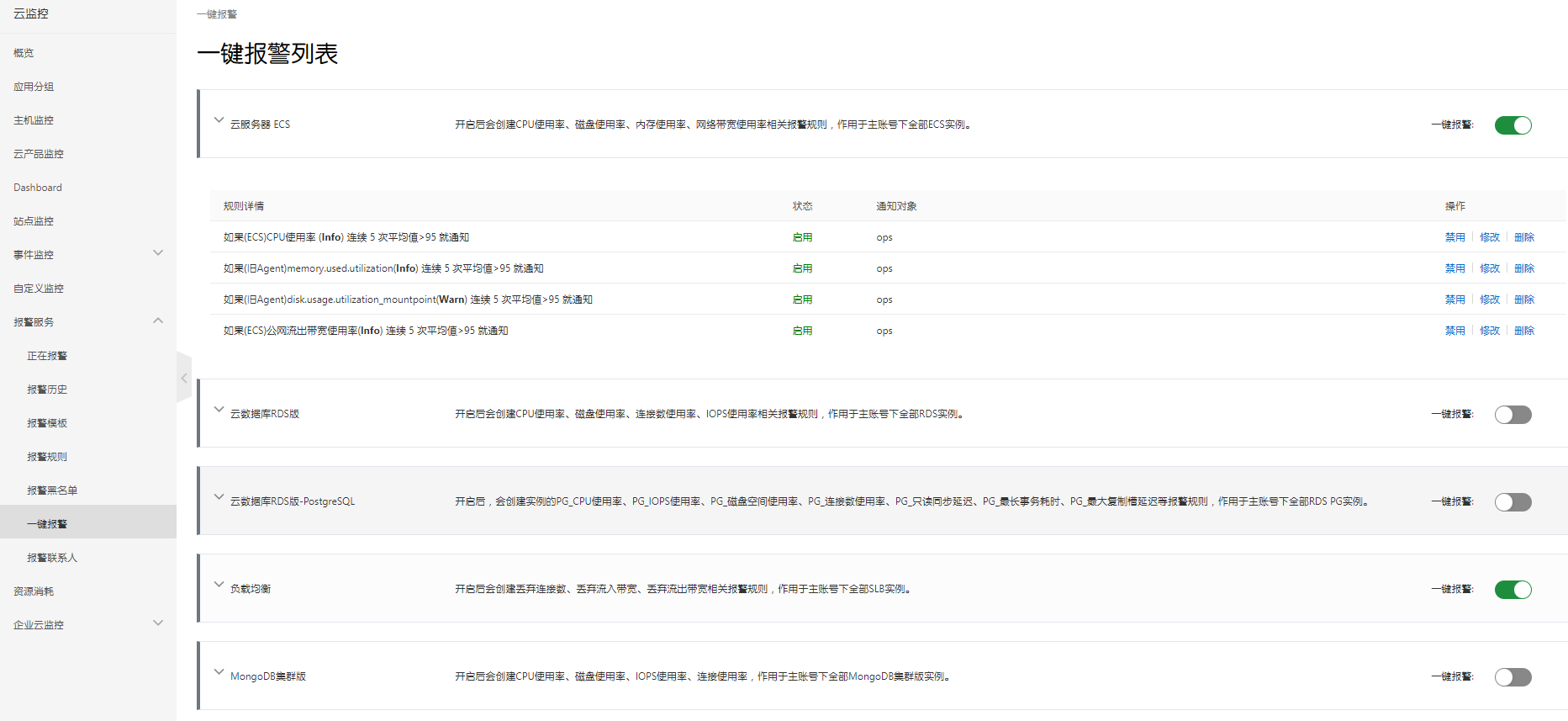Disable 一键报警 toggle for 负载均衡
The image size is (1568, 721).
[x=1513, y=590]
